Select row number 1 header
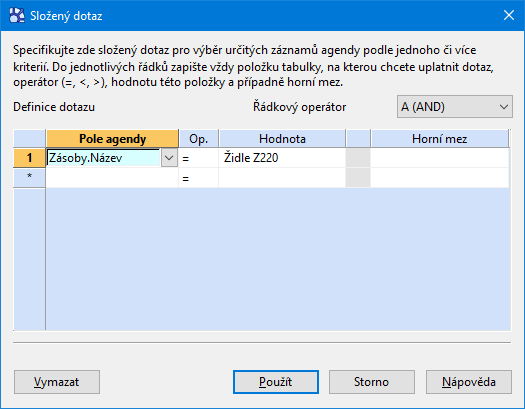This screenshot has height=409, width=525. [x=29, y=158]
